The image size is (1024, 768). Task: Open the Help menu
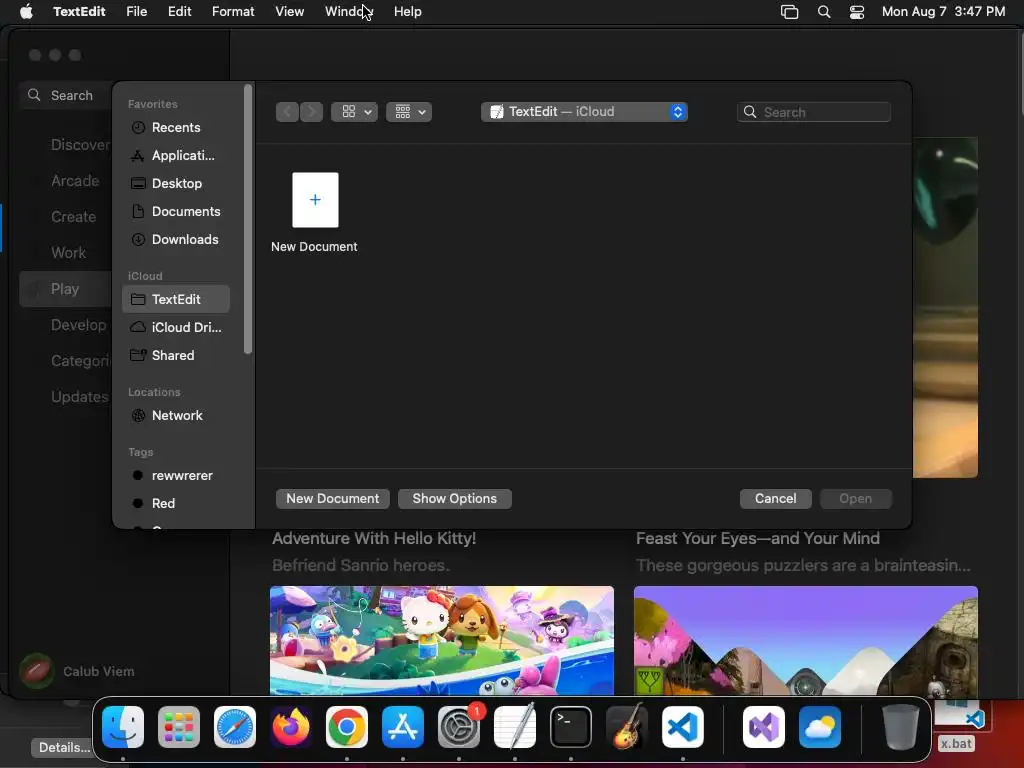tap(408, 12)
